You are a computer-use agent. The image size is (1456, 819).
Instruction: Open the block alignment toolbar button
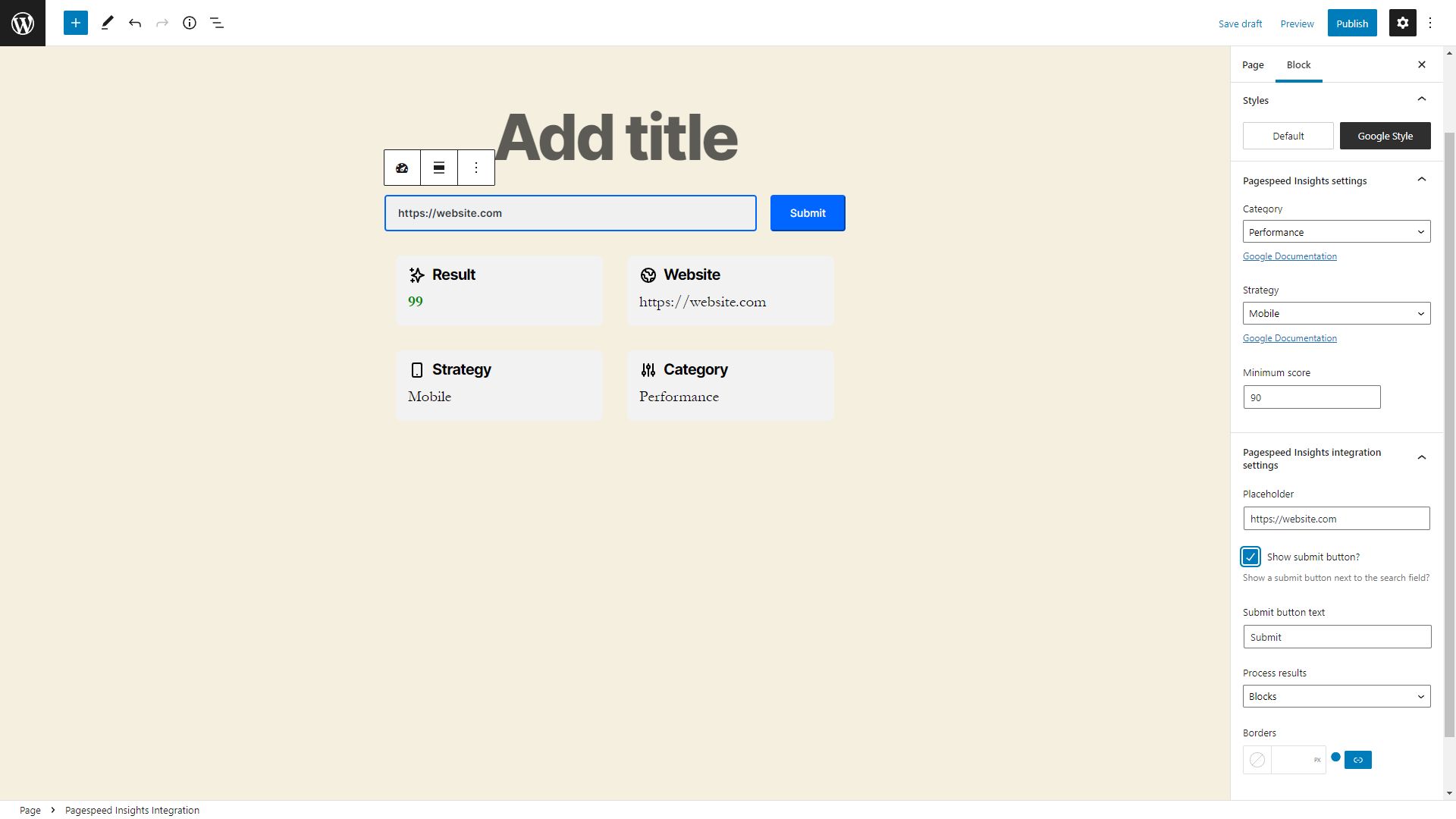point(439,168)
